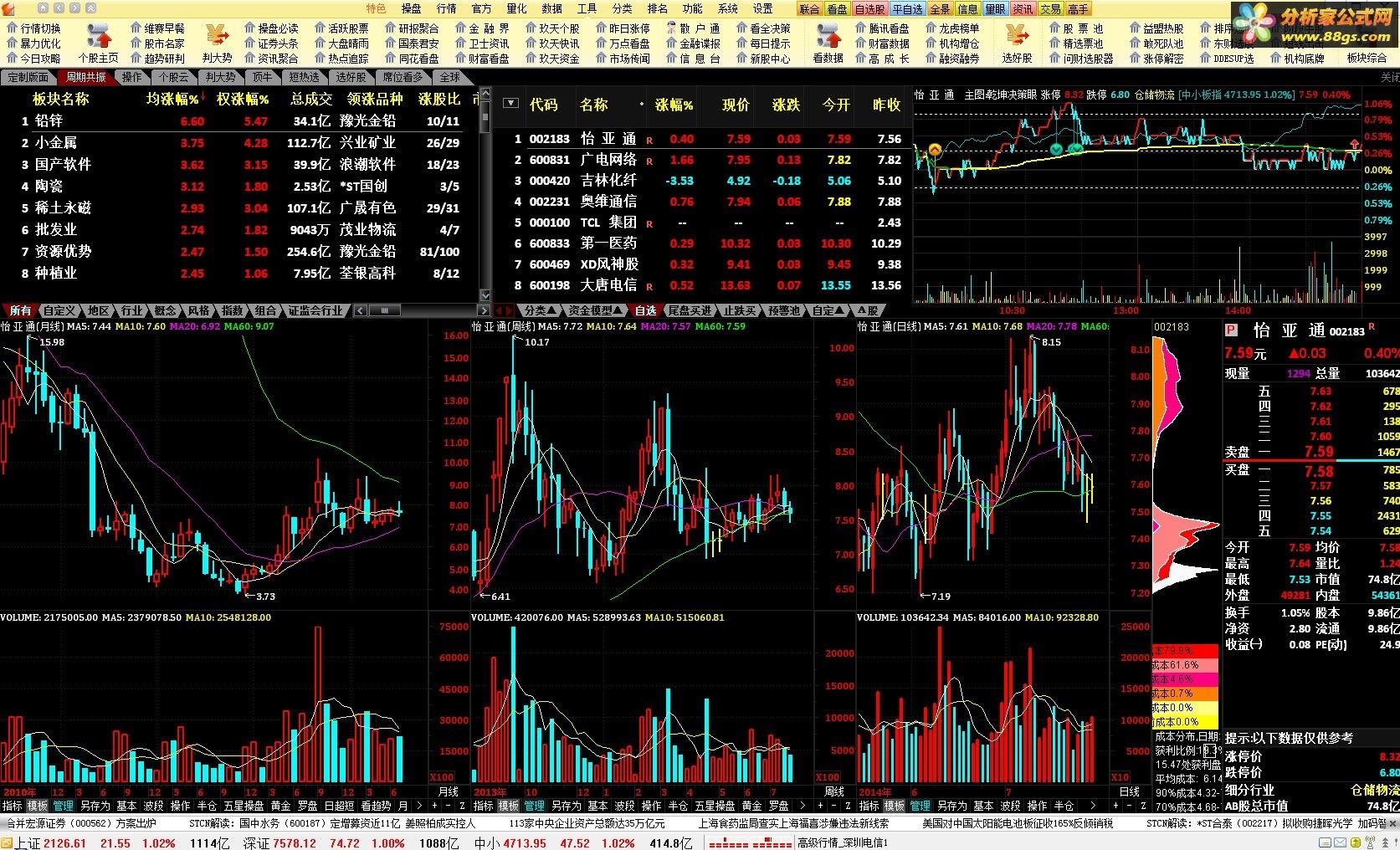Toggle the 资讯 view button

[1023, 9]
